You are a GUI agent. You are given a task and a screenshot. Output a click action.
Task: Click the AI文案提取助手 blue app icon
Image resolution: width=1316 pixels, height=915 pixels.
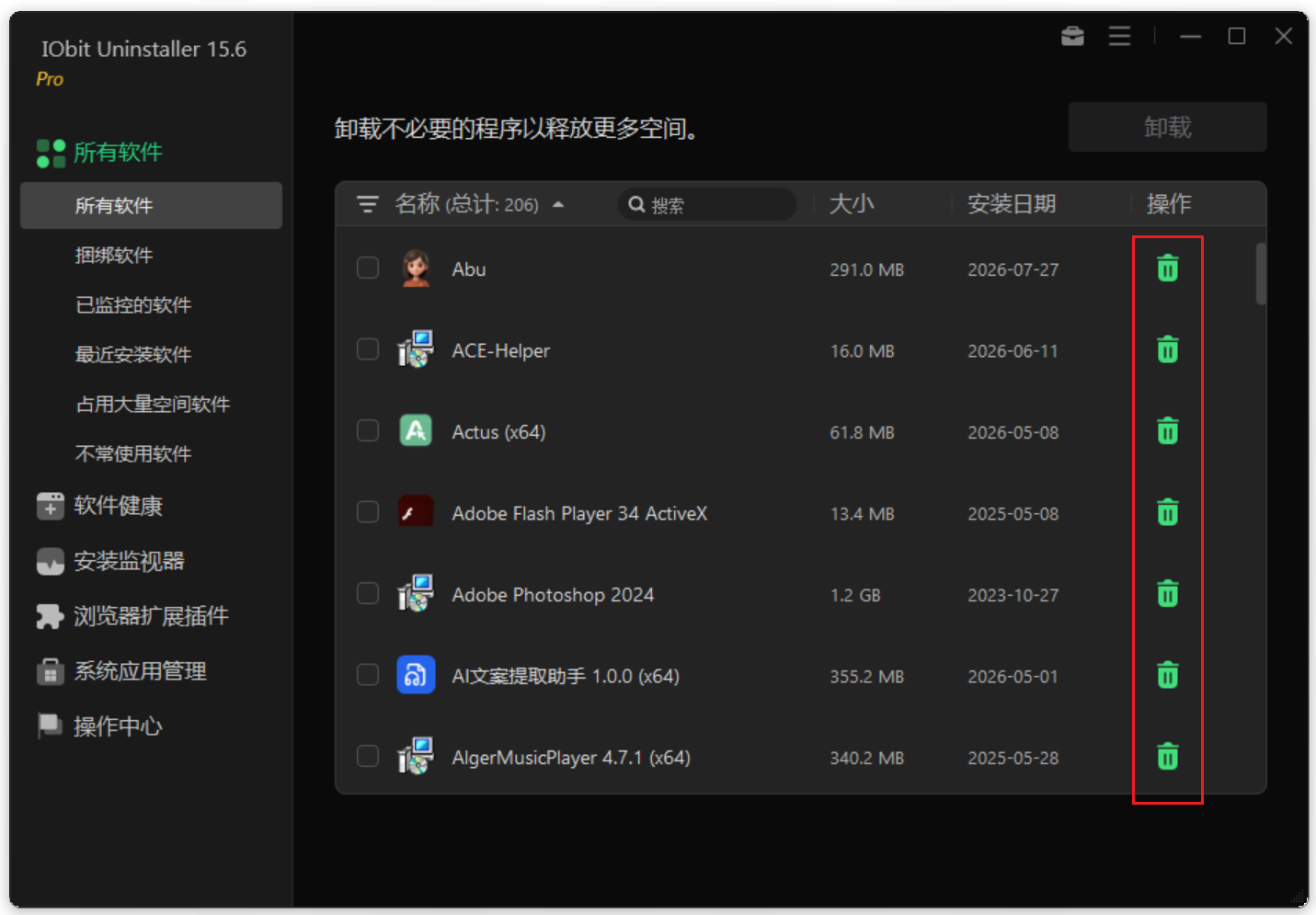[416, 675]
